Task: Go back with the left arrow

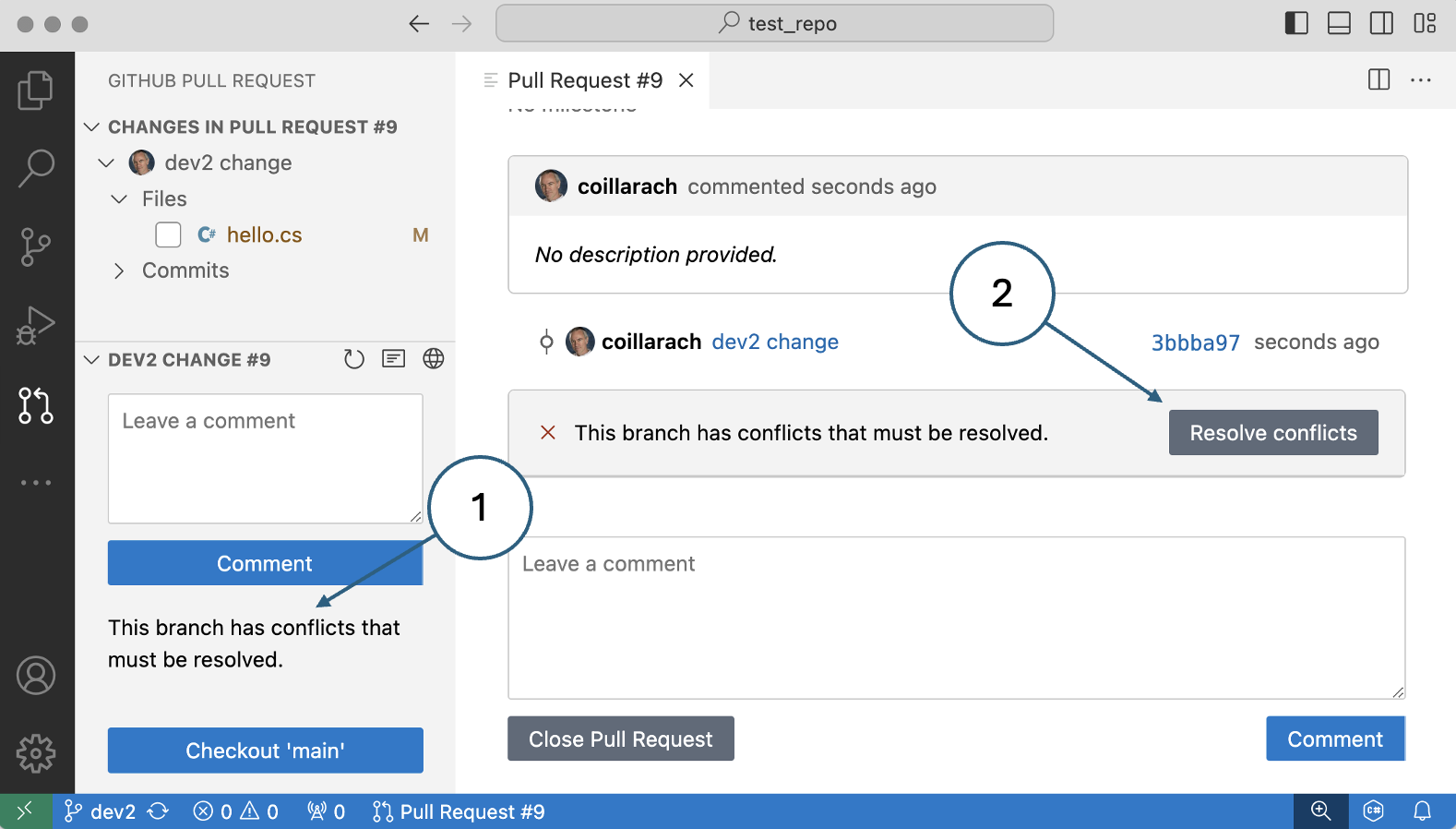Action: [x=419, y=24]
